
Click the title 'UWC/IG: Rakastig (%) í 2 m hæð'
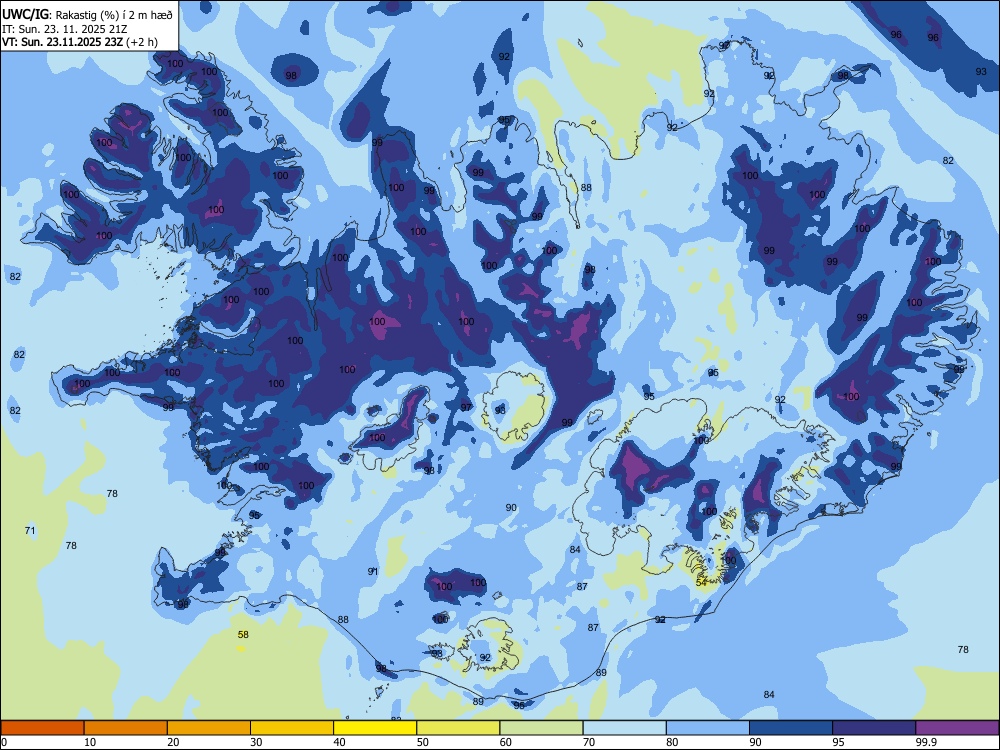87,15
